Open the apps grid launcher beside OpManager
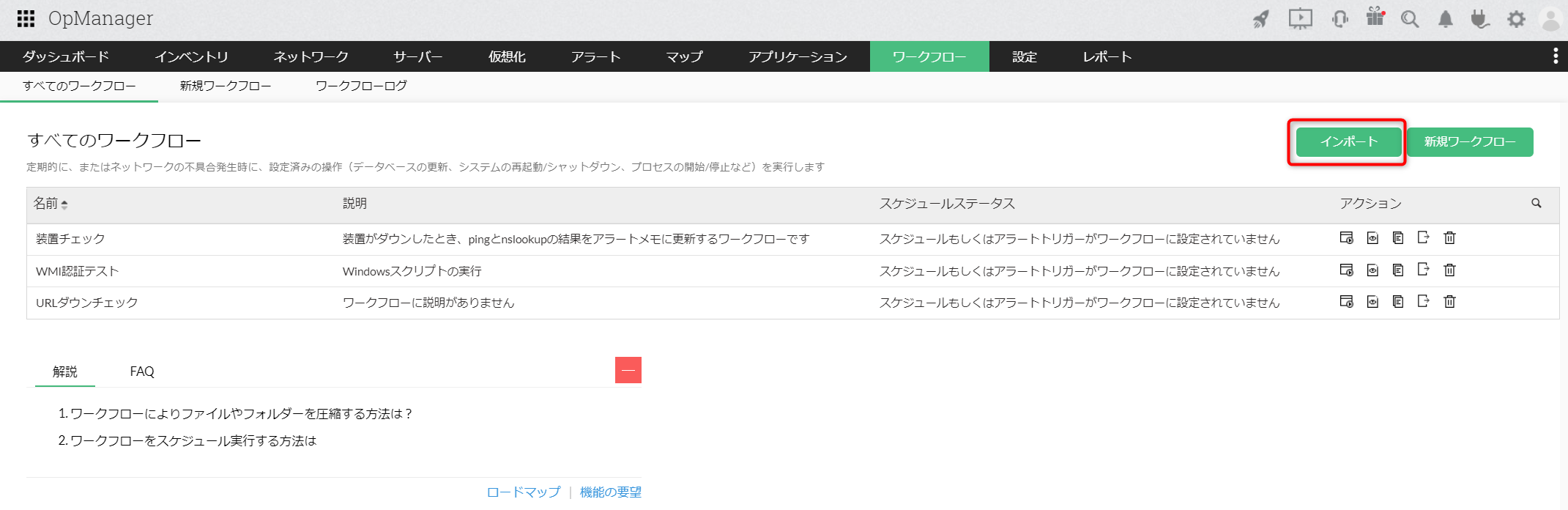The height and width of the screenshot is (510, 1568). point(26,18)
